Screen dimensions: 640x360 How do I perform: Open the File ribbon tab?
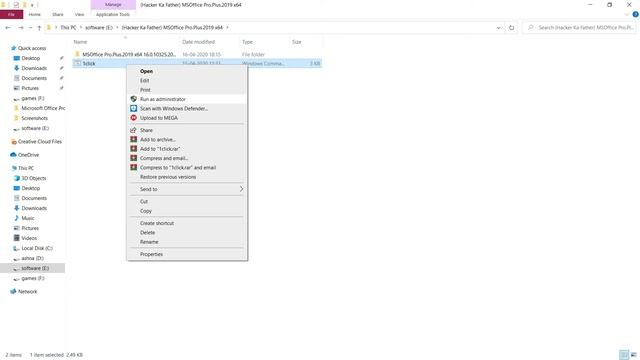pos(11,14)
